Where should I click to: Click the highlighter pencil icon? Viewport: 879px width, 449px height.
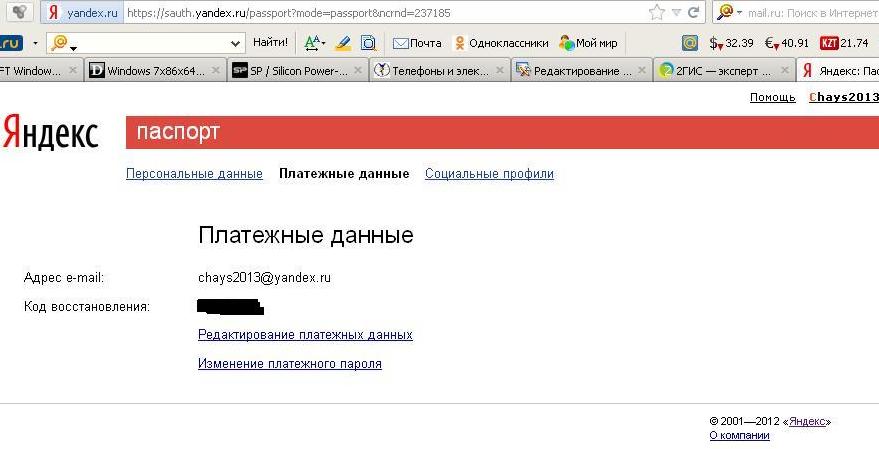coord(343,43)
